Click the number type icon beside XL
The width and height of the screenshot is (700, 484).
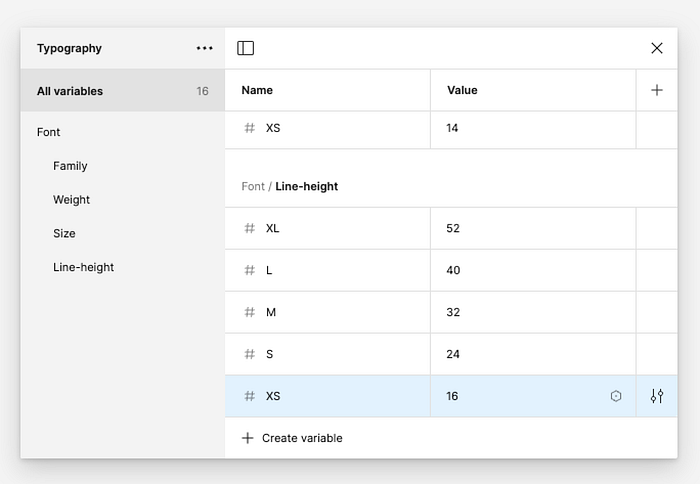(250, 228)
